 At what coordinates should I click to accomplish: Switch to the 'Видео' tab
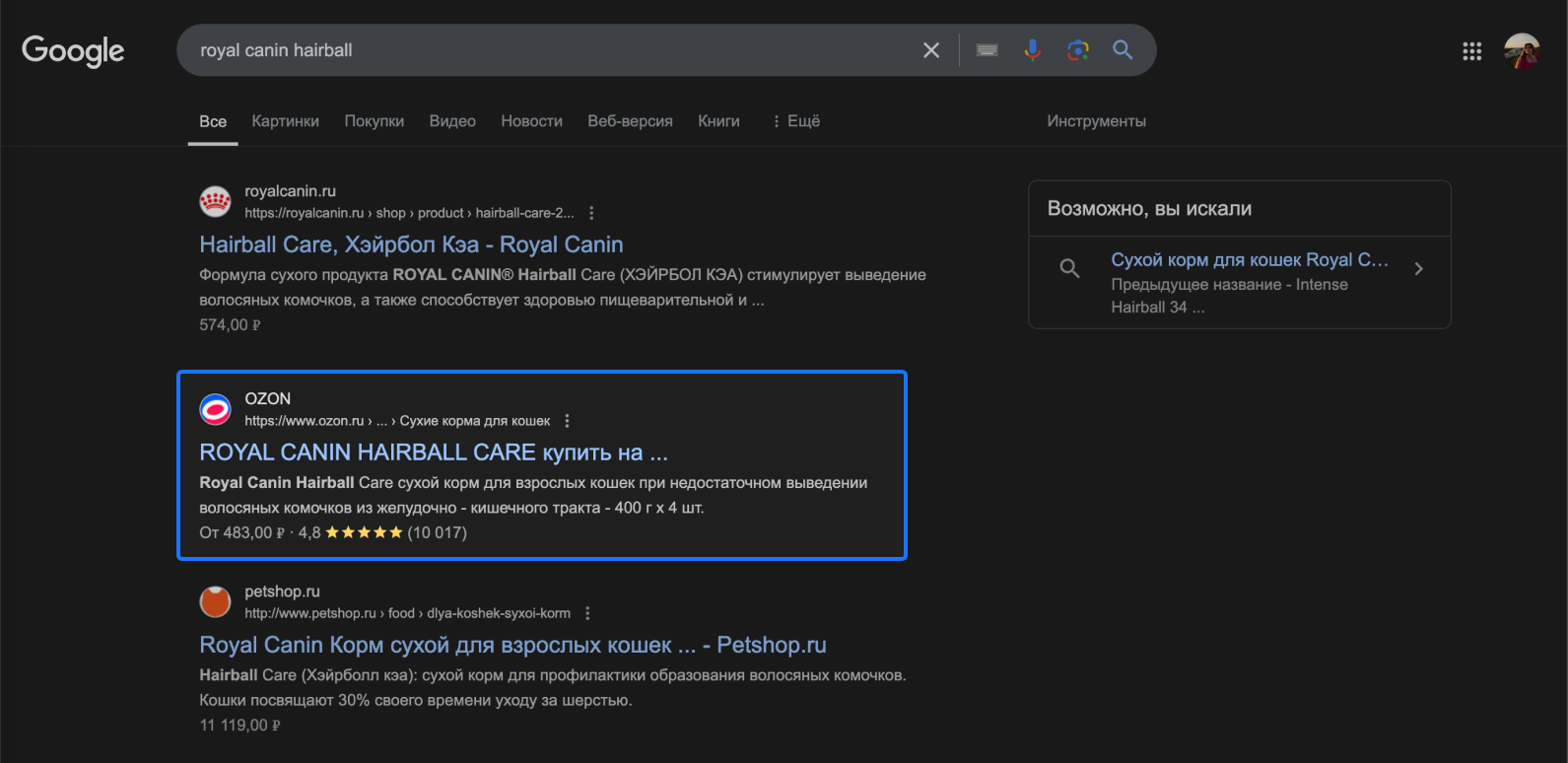pos(452,121)
